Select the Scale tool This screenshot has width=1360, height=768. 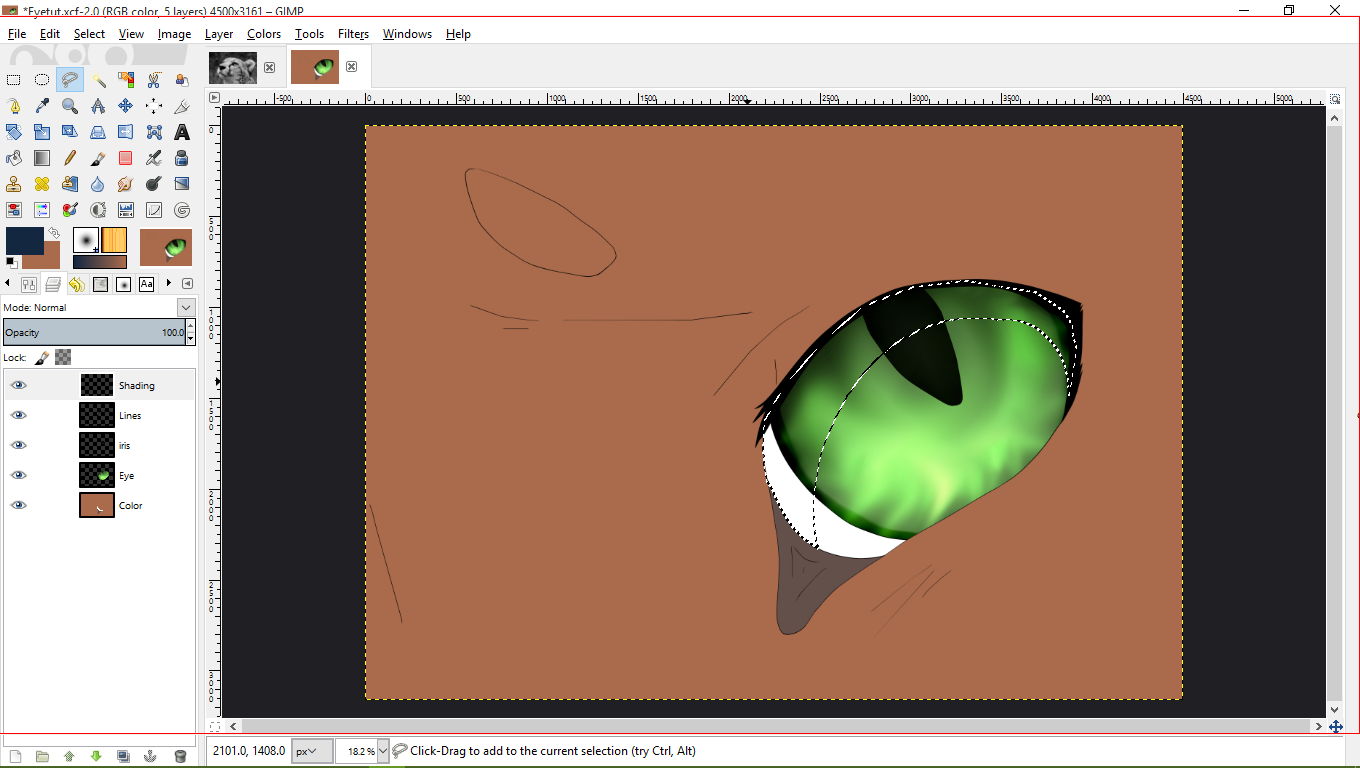point(42,131)
